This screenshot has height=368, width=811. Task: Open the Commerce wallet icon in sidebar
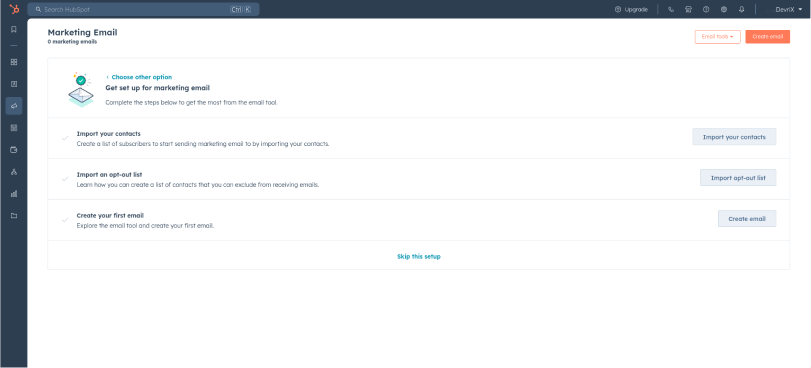coord(14,150)
